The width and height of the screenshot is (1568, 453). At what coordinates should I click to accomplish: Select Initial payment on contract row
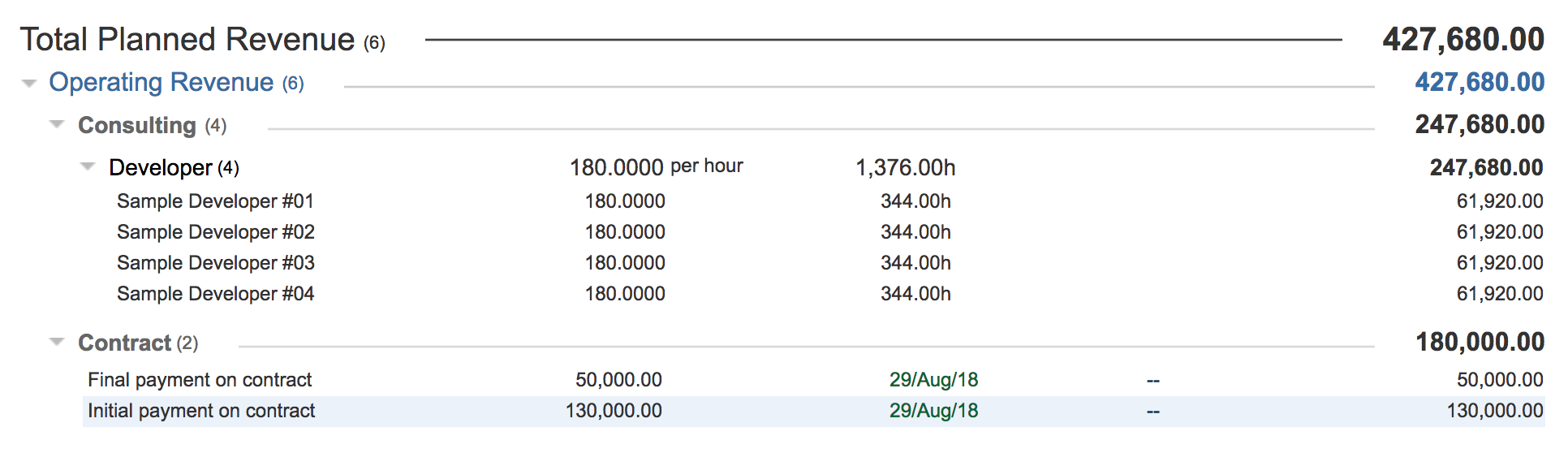201,411
